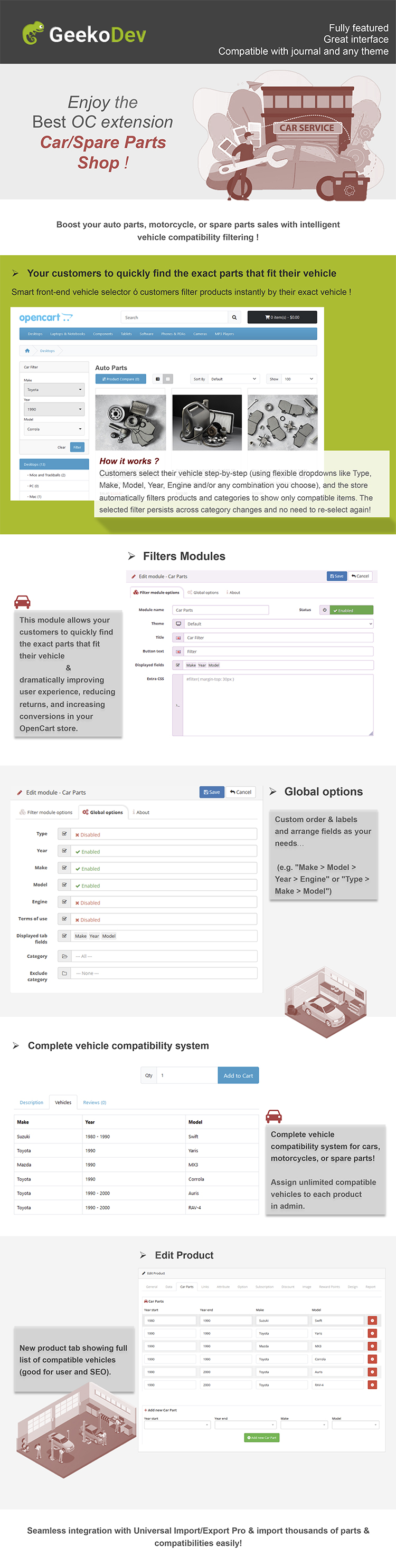Switch products to grid view icon
396x1568 pixels.
coord(168,379)
